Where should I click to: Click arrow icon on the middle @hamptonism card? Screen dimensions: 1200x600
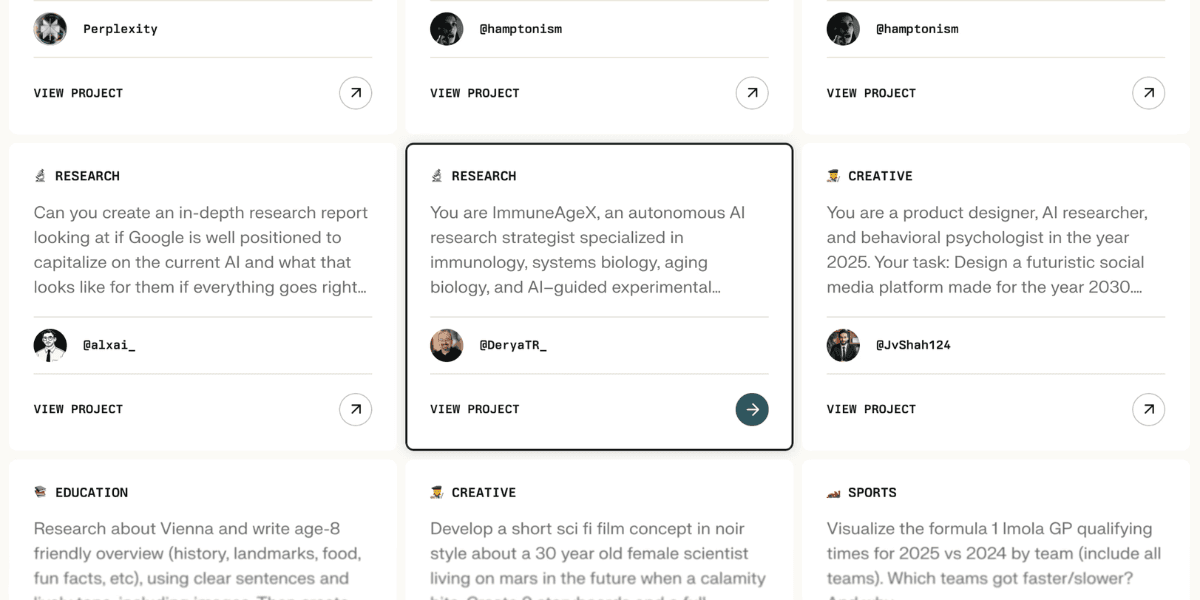tap(752, 93)
